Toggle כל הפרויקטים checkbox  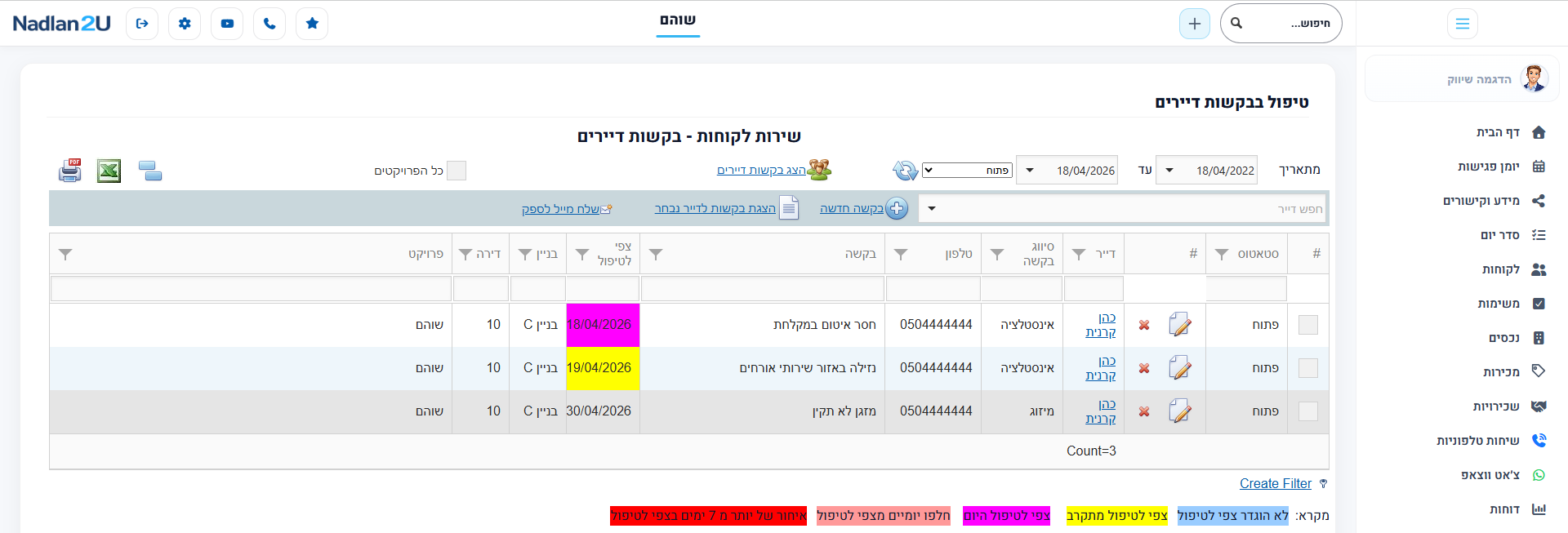point(457,171)
